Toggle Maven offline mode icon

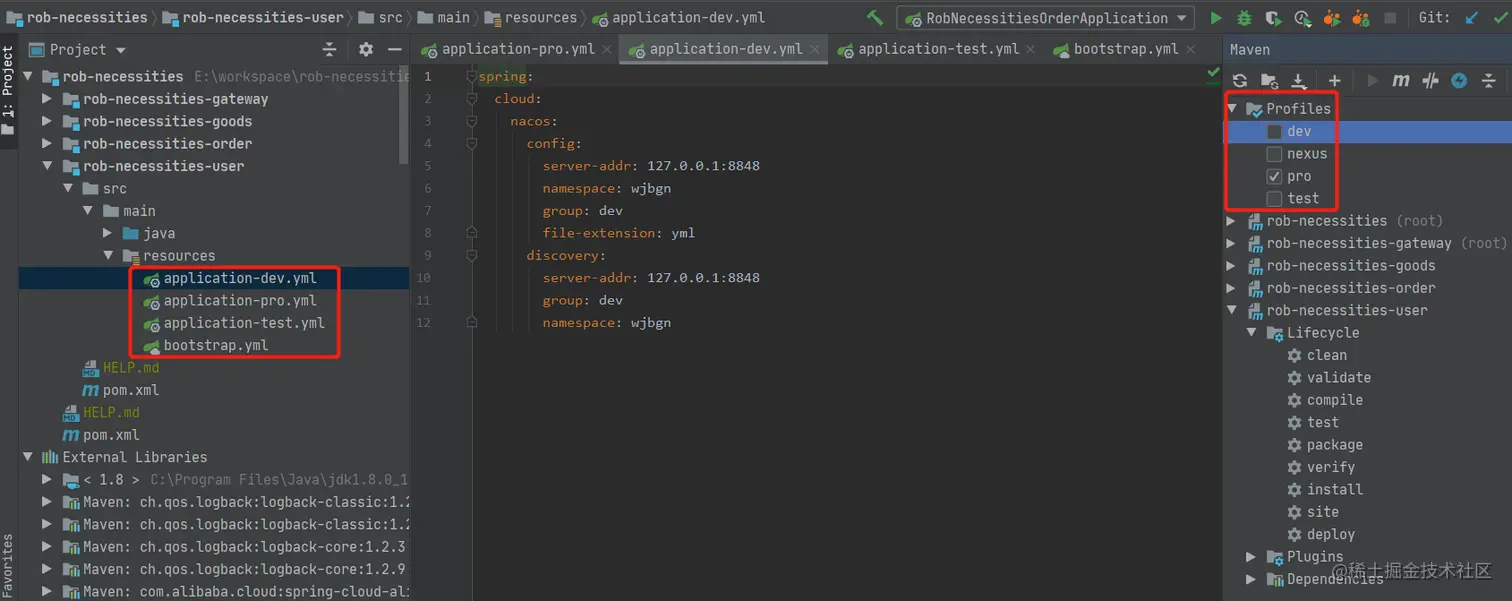tap(1431, 81)
